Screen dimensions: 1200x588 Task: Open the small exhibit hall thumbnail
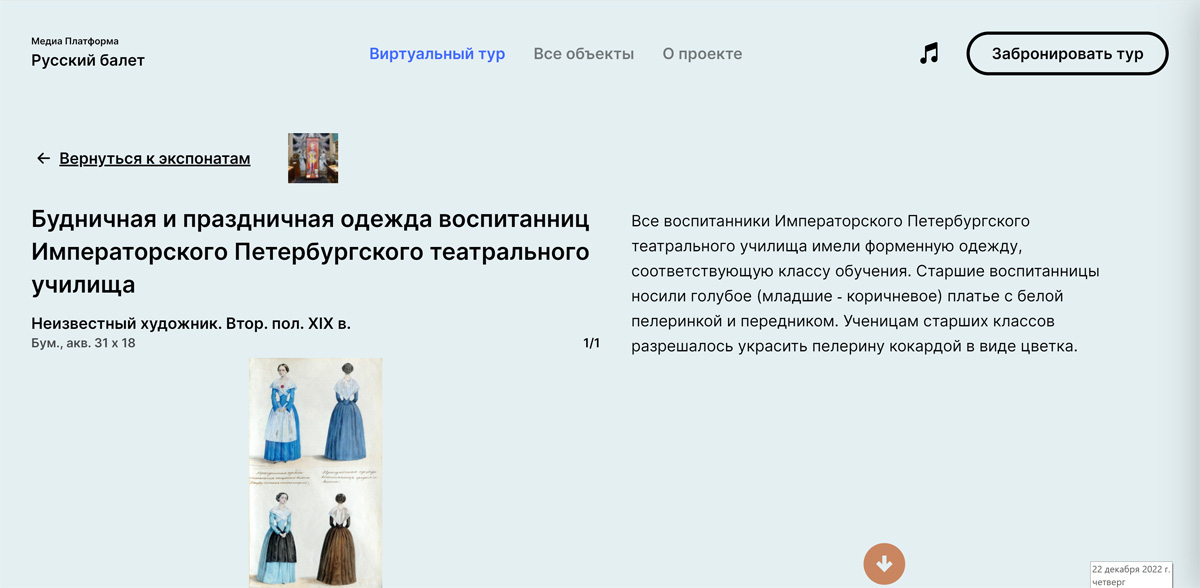click(x=313, y=158)
